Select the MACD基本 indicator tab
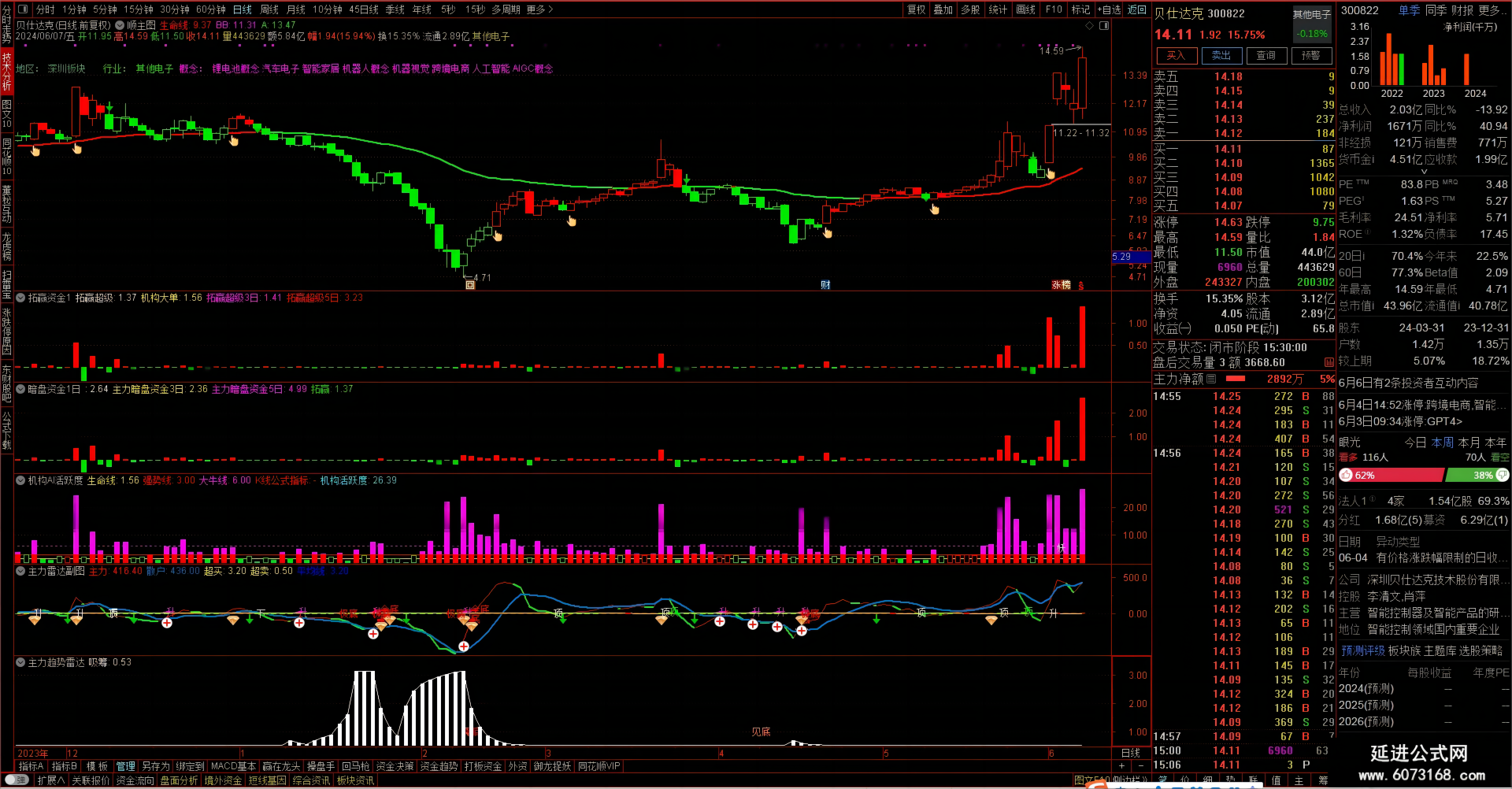 pos(233,766)
